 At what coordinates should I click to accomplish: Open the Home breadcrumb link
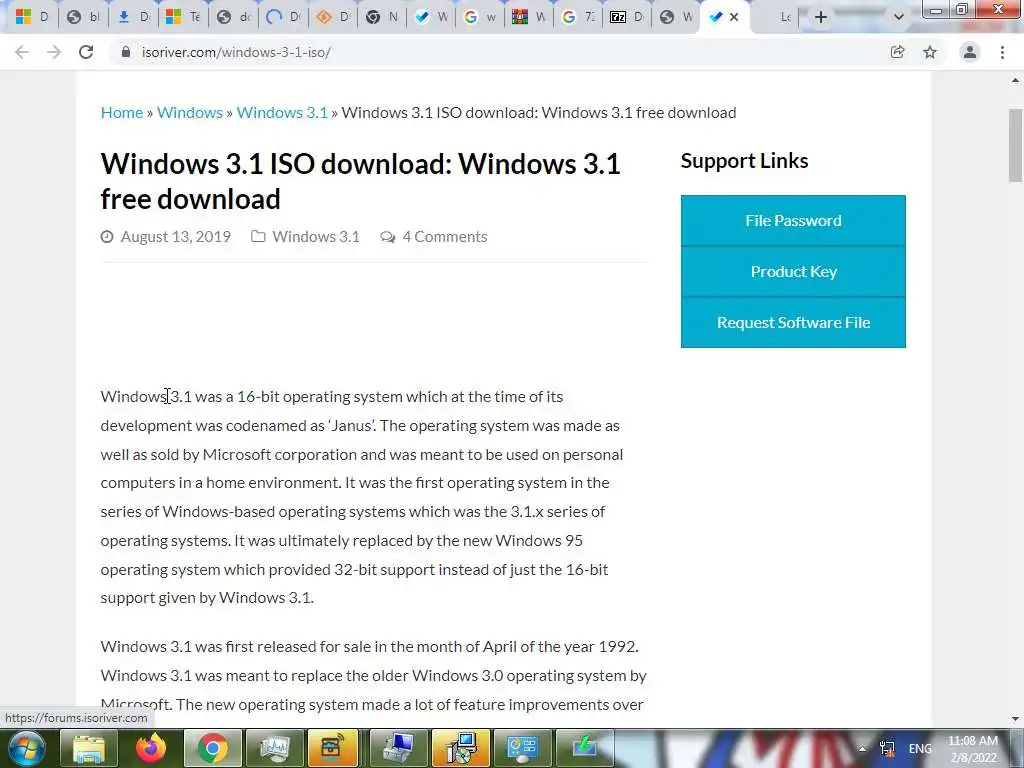(x=121, y=112)
